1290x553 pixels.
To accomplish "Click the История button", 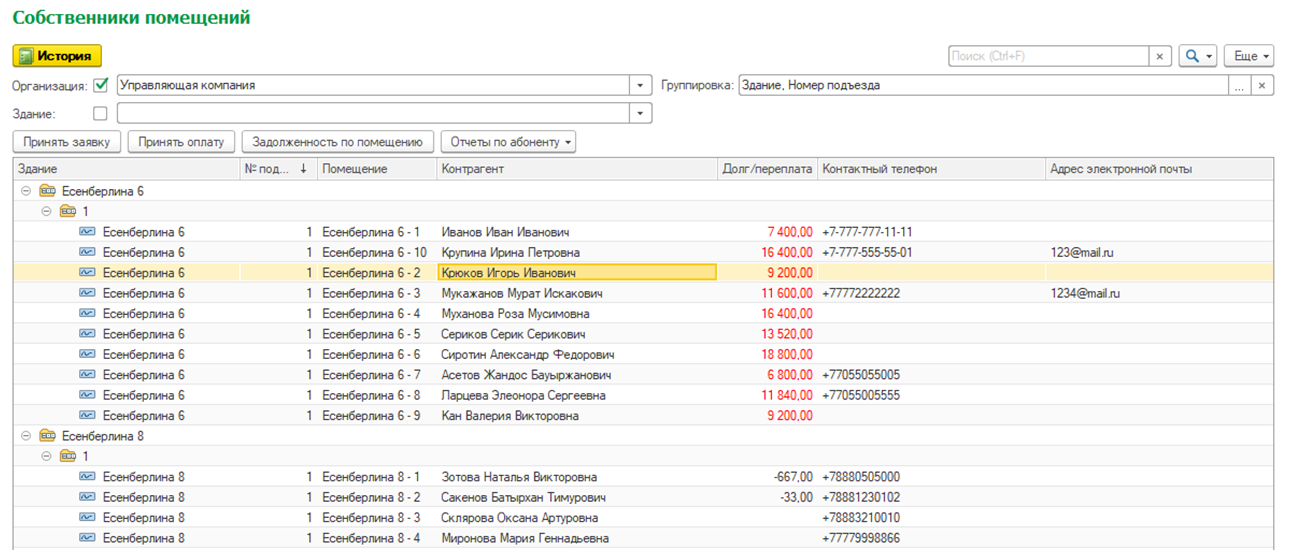I will (x=57, y=57).
